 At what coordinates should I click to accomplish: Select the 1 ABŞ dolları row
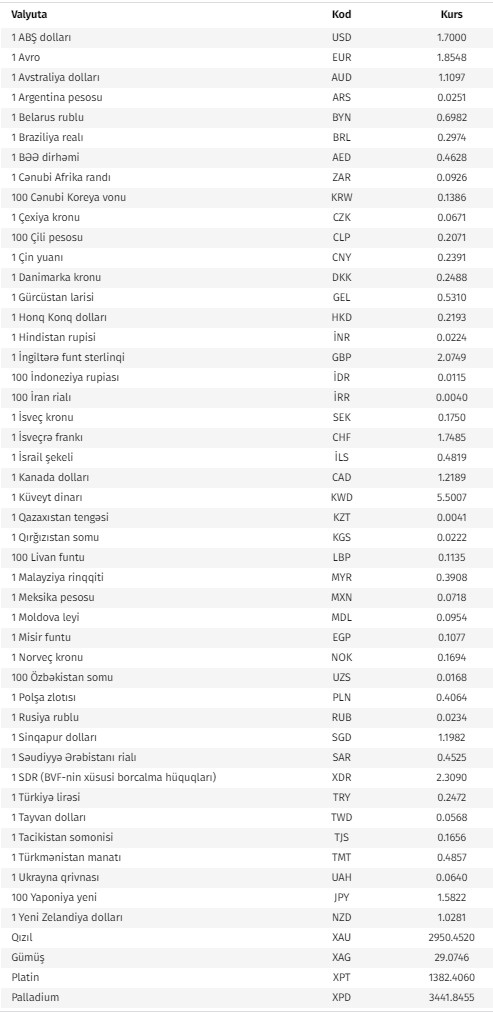246,37
